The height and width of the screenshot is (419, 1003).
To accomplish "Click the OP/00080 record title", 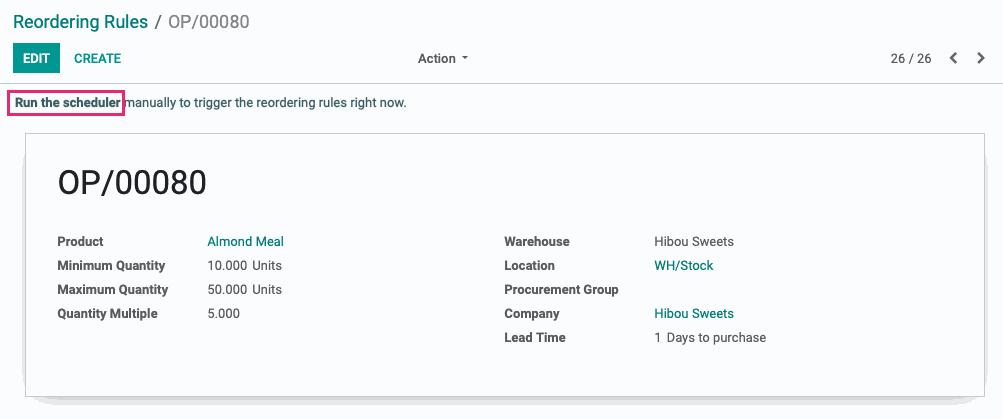I will coord(132,183).
